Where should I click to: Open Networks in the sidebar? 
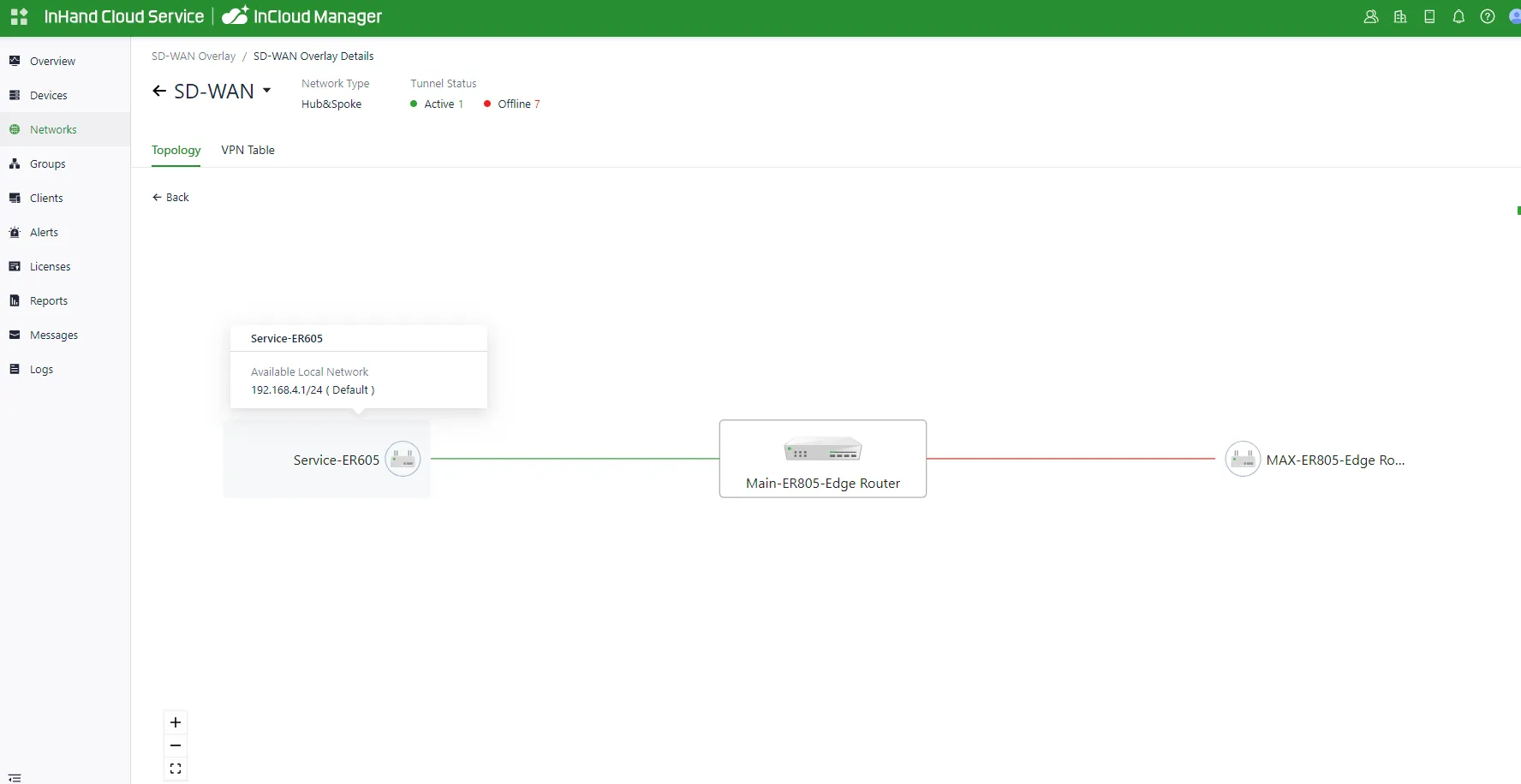(65, 129)
